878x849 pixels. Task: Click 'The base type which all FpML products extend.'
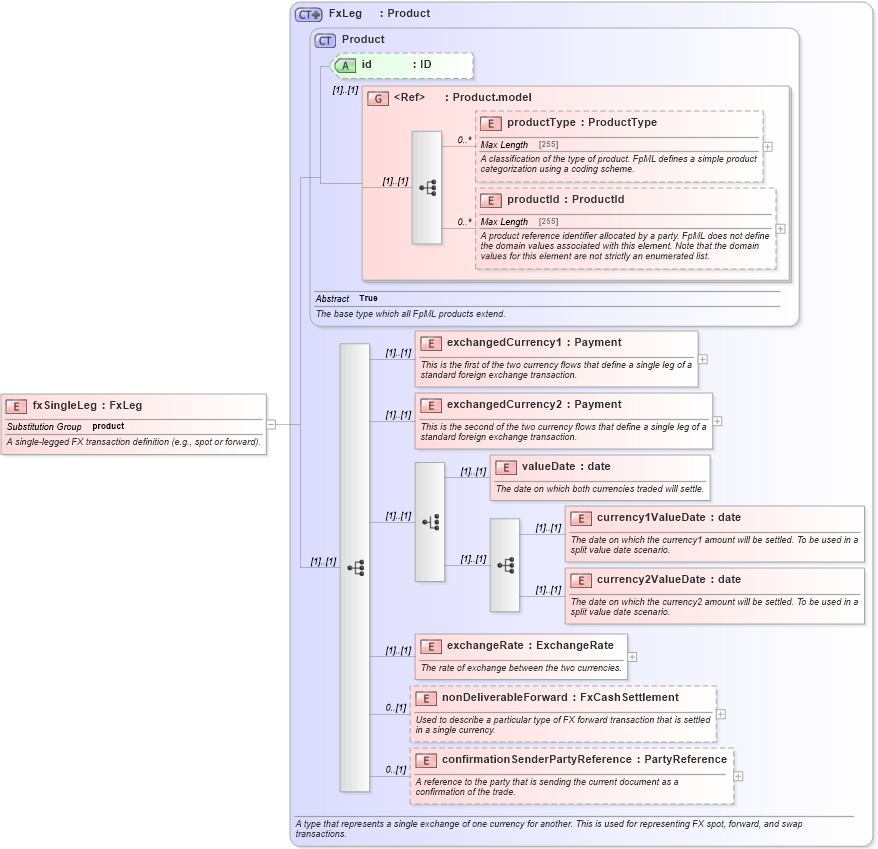[410, 314]
